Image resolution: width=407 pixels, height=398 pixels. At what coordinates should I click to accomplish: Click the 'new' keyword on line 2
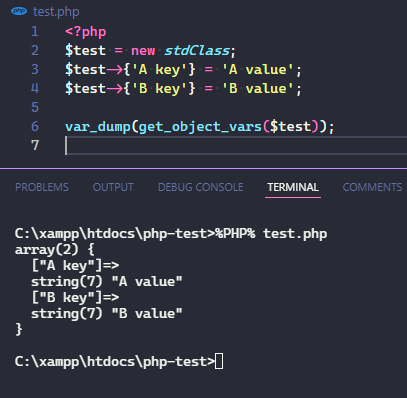point(143,51)
